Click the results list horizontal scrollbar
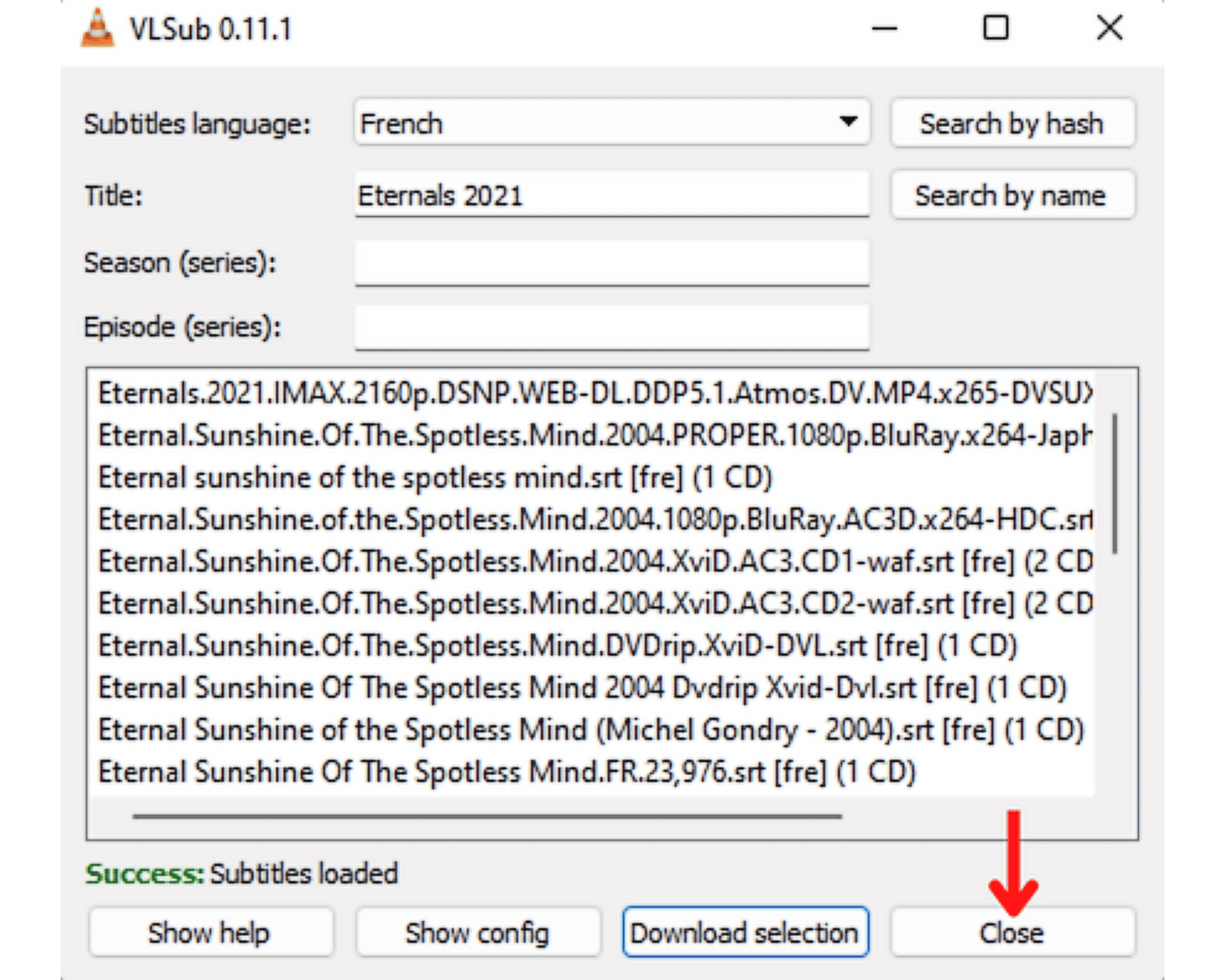The width and height of the screenshot is (1225, 980). [x=487, y=816]
